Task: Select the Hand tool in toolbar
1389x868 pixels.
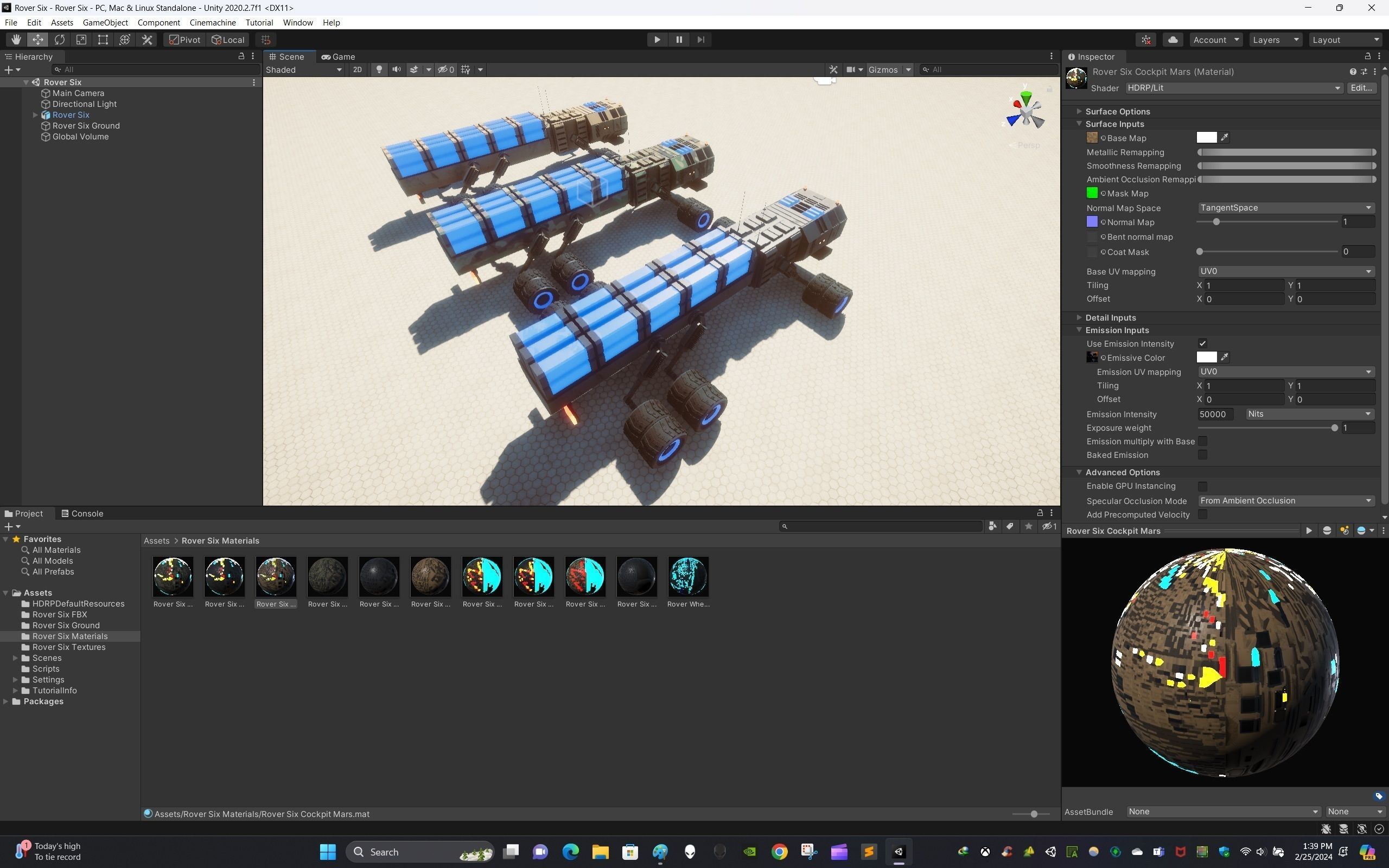Action: pyautogui.click(x=16, y=40)
